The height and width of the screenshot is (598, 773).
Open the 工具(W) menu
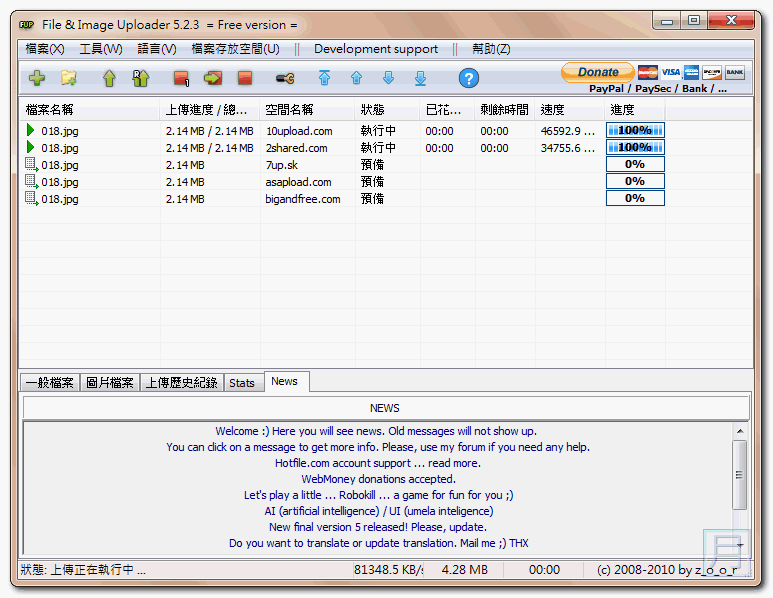pyautogui.click(x=101, y=49)
